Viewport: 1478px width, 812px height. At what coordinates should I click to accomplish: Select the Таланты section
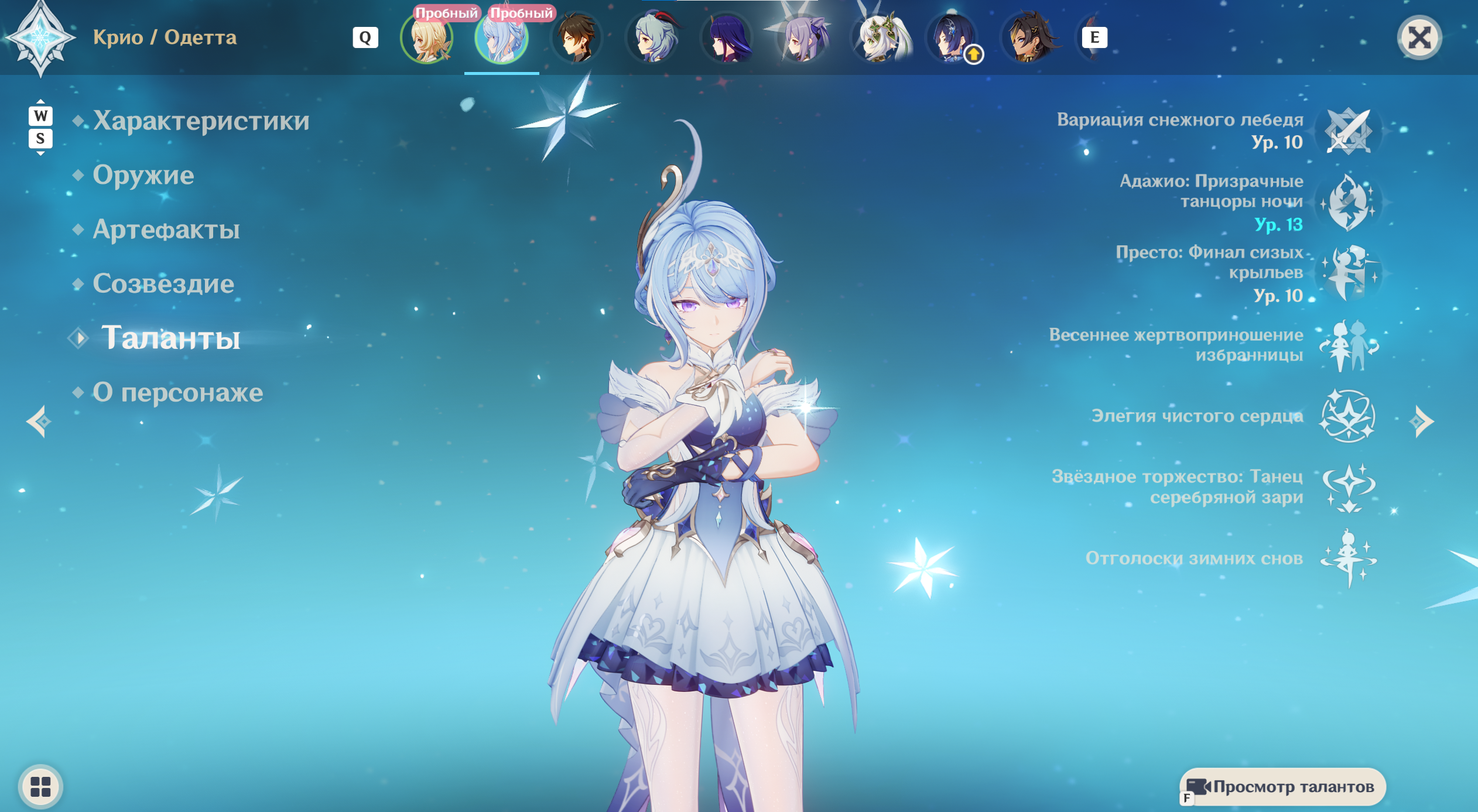[x=170, y=338]
